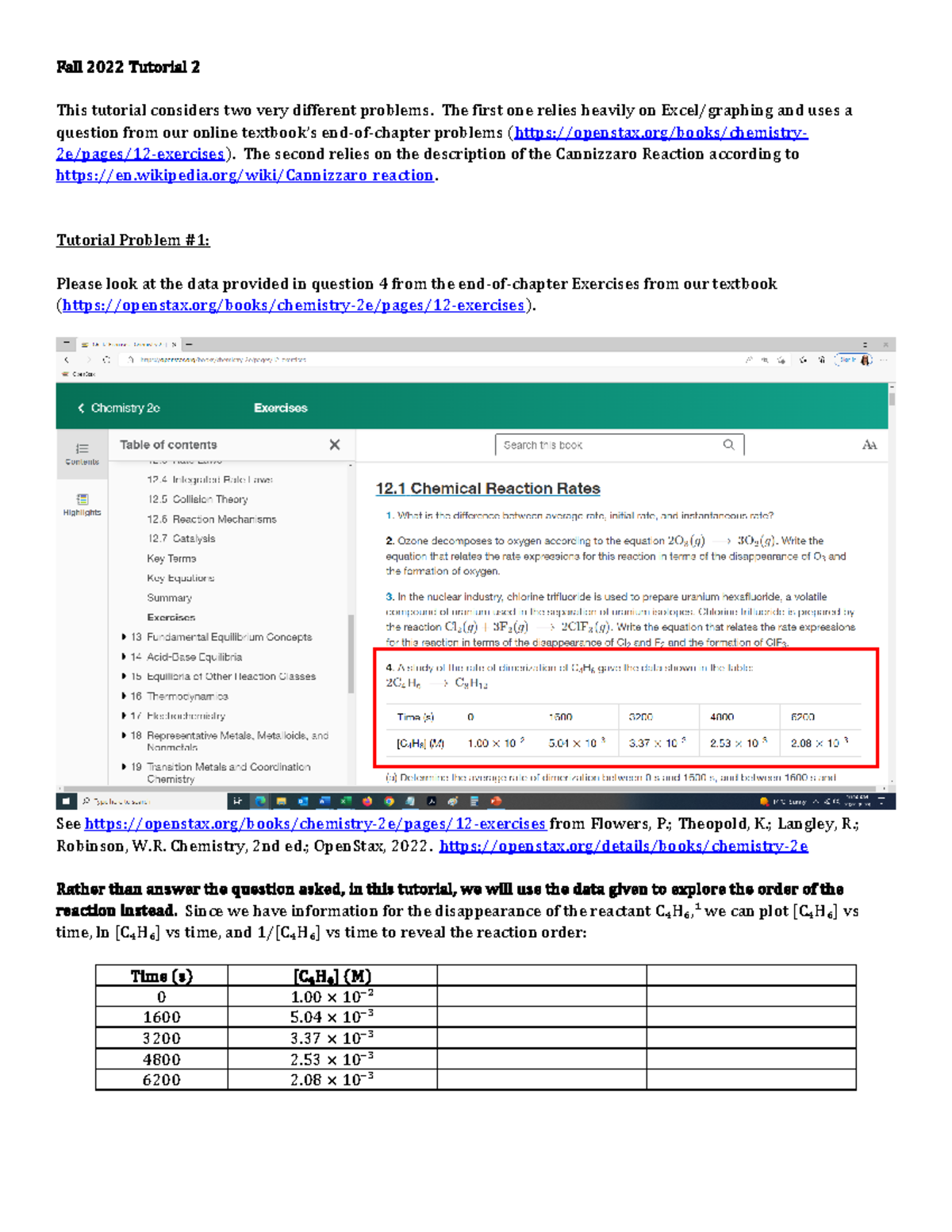Expand chapter 14 Acid-Base Equilibria
The height and width of the screenshot is (1232, 952).
coord(124,657)
